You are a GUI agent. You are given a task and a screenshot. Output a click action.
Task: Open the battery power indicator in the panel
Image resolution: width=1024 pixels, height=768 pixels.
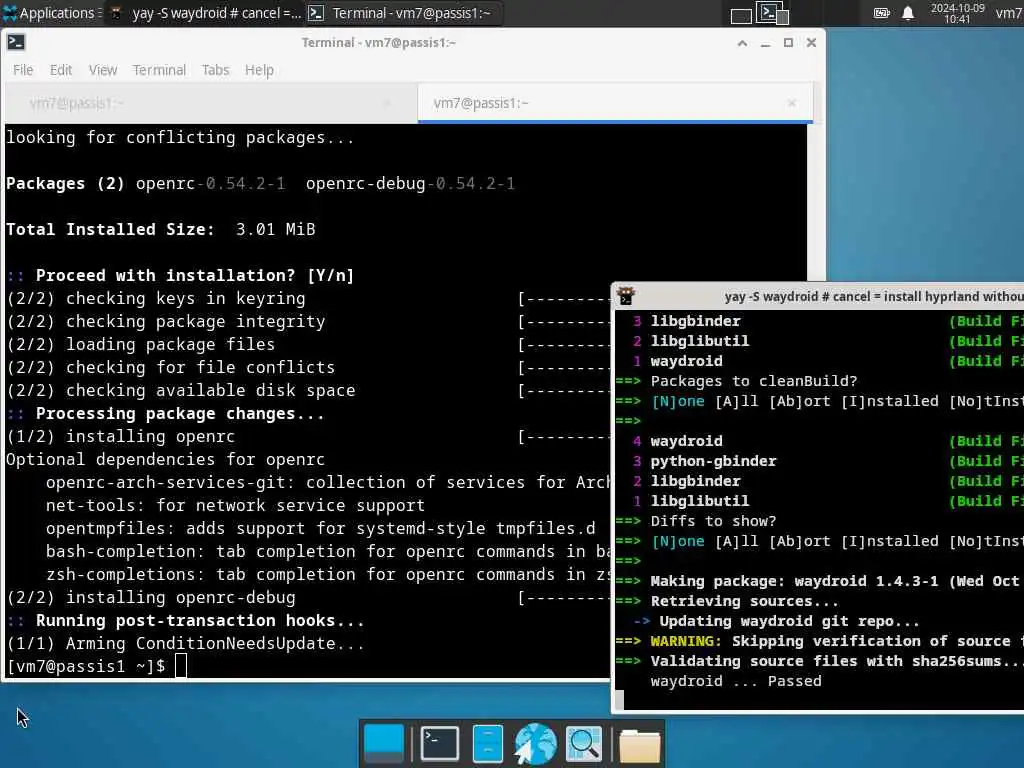882,13
